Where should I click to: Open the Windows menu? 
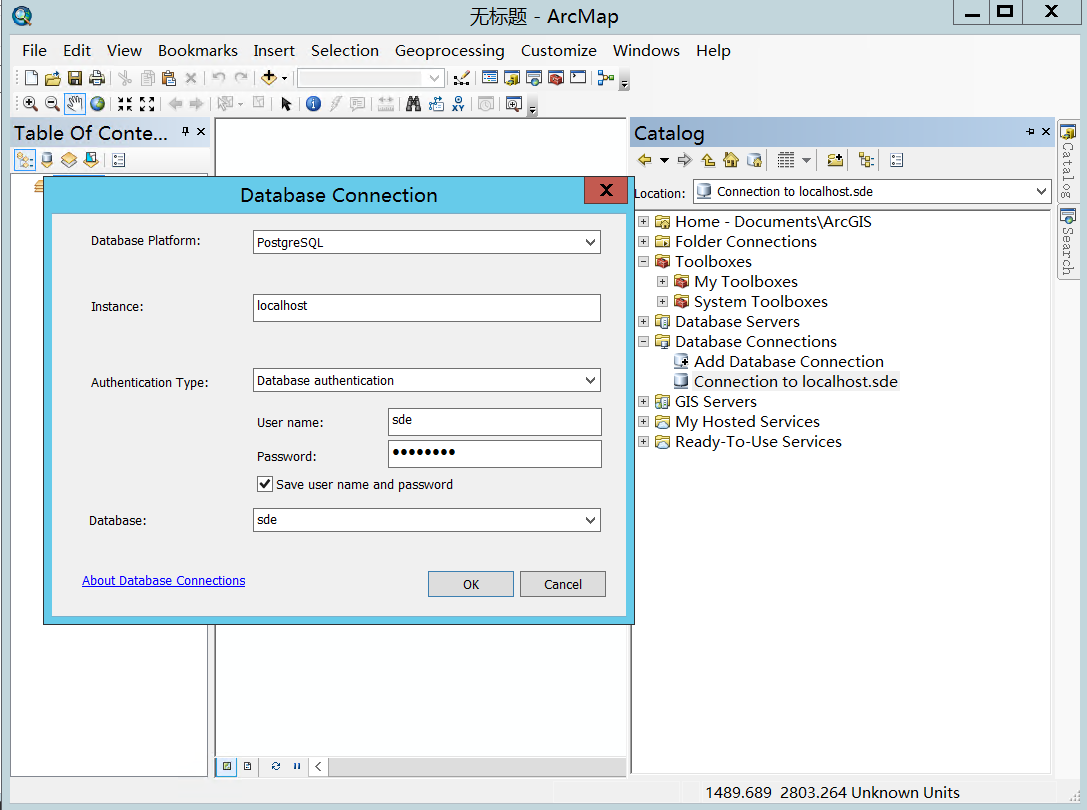click(646, 51)
